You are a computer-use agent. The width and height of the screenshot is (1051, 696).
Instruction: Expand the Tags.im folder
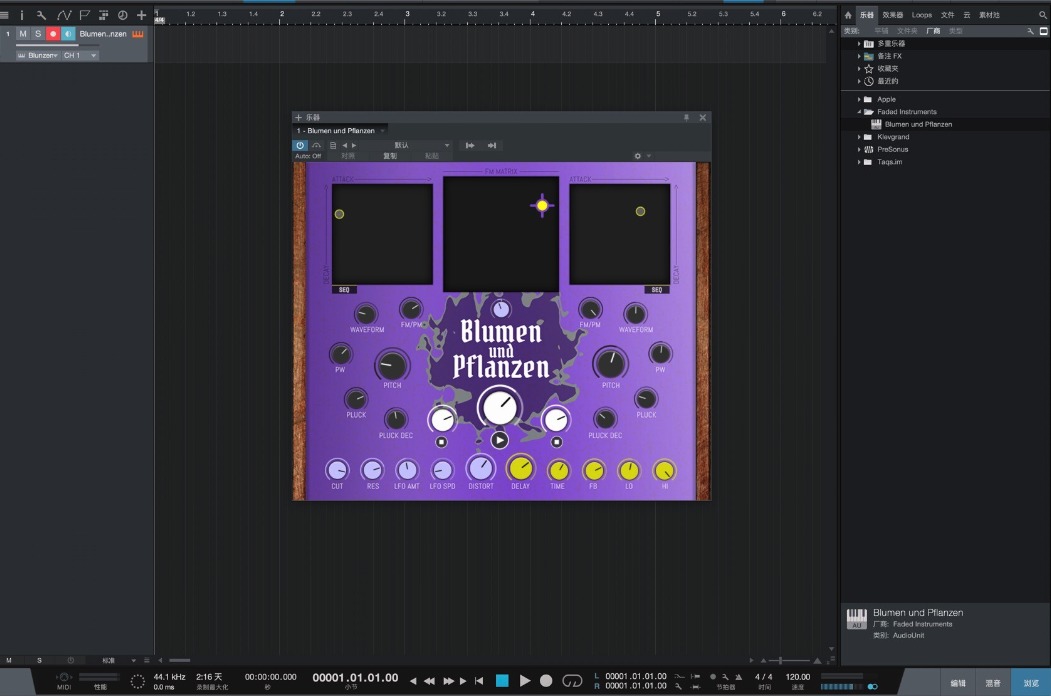(859, 162)
